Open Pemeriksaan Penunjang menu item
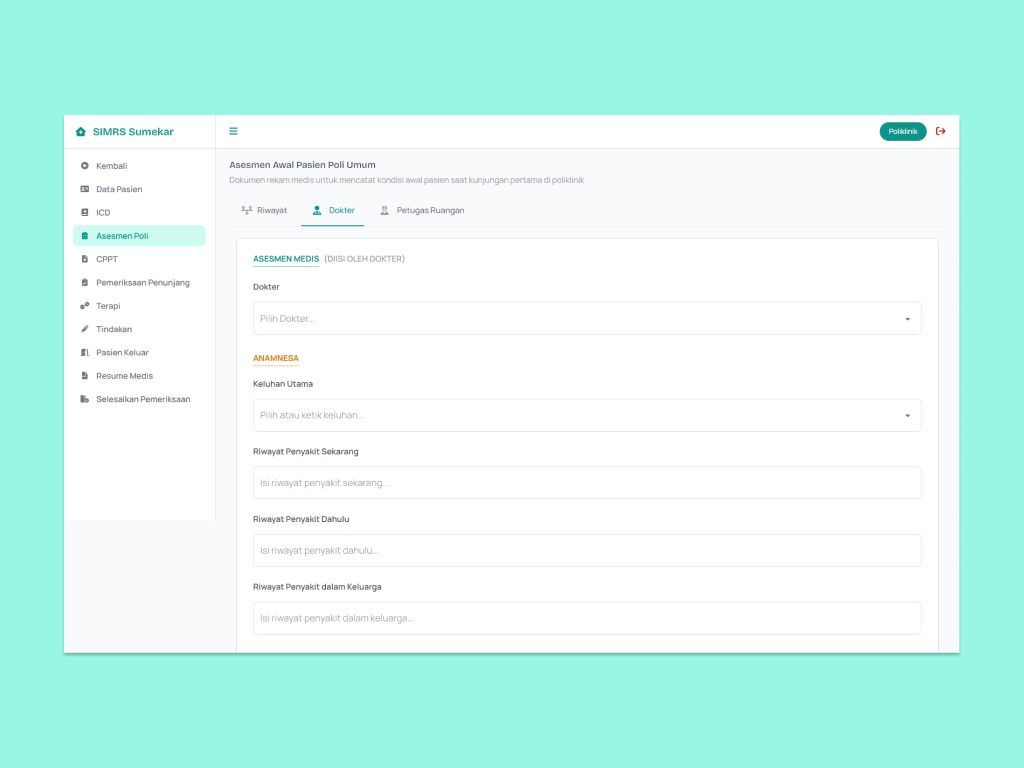Image resolution: width=1024 pixels, height=768 pixels. coord(142,283)
